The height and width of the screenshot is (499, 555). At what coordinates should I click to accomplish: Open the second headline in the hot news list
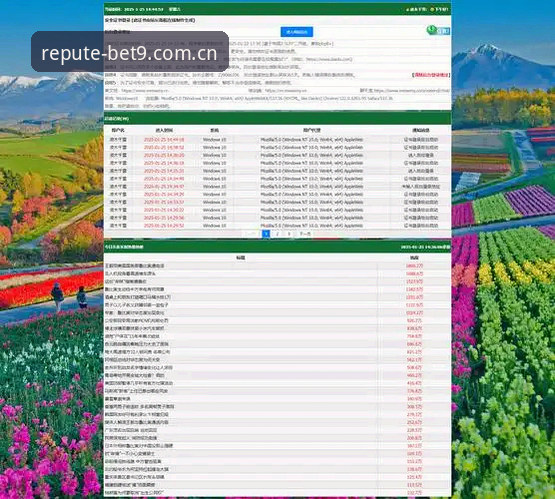click(130, 274)
